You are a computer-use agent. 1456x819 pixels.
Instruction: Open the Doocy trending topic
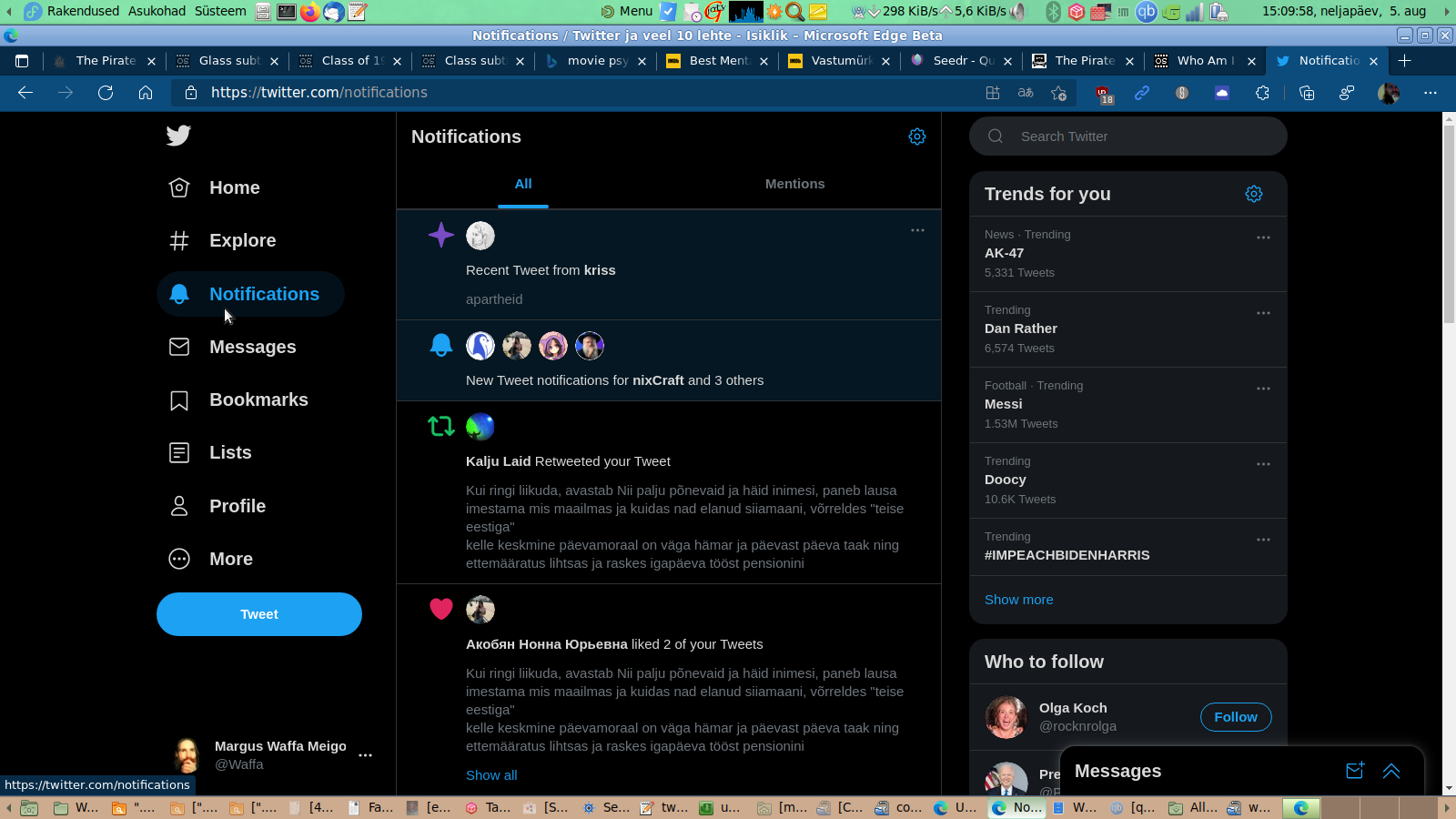[x=1128, y=480]
